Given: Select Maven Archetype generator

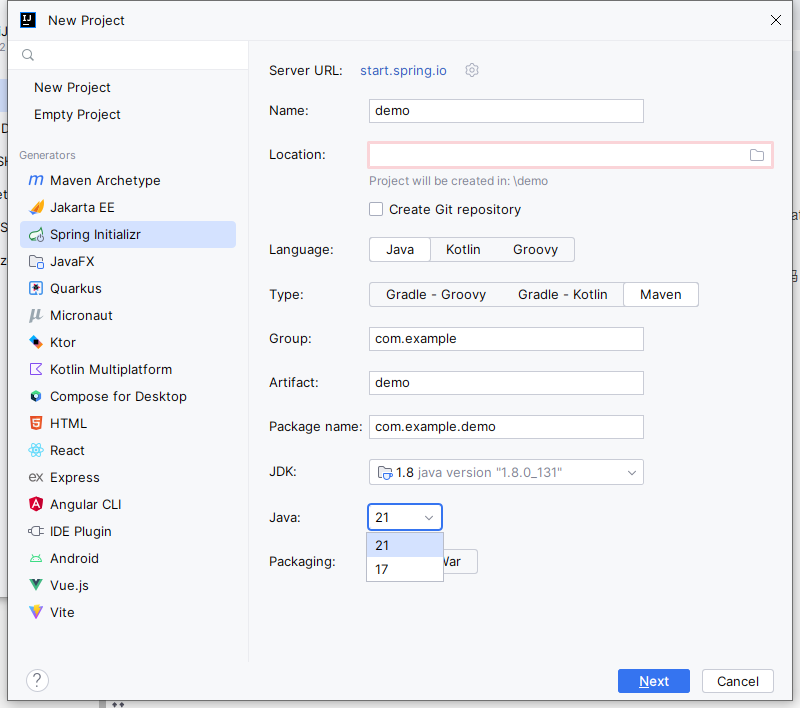Looking at the screenshot, I should [128, 181].
